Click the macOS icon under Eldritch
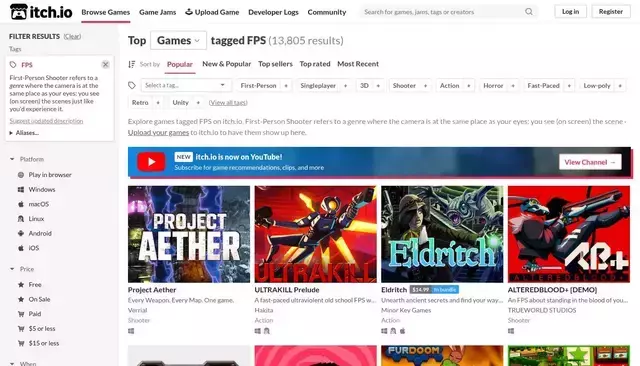640x366 pixels. (402, 331)
